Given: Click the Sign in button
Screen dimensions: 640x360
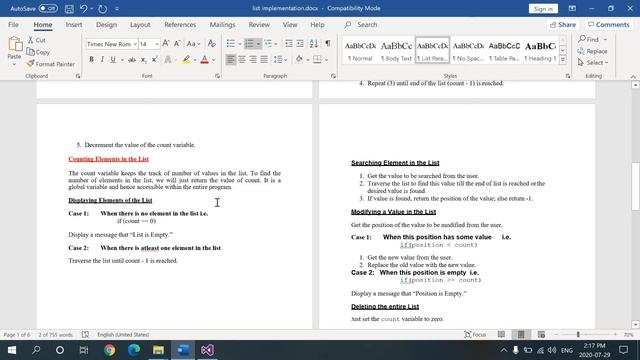Looking at the screenshot, I should tap(543, 9).
